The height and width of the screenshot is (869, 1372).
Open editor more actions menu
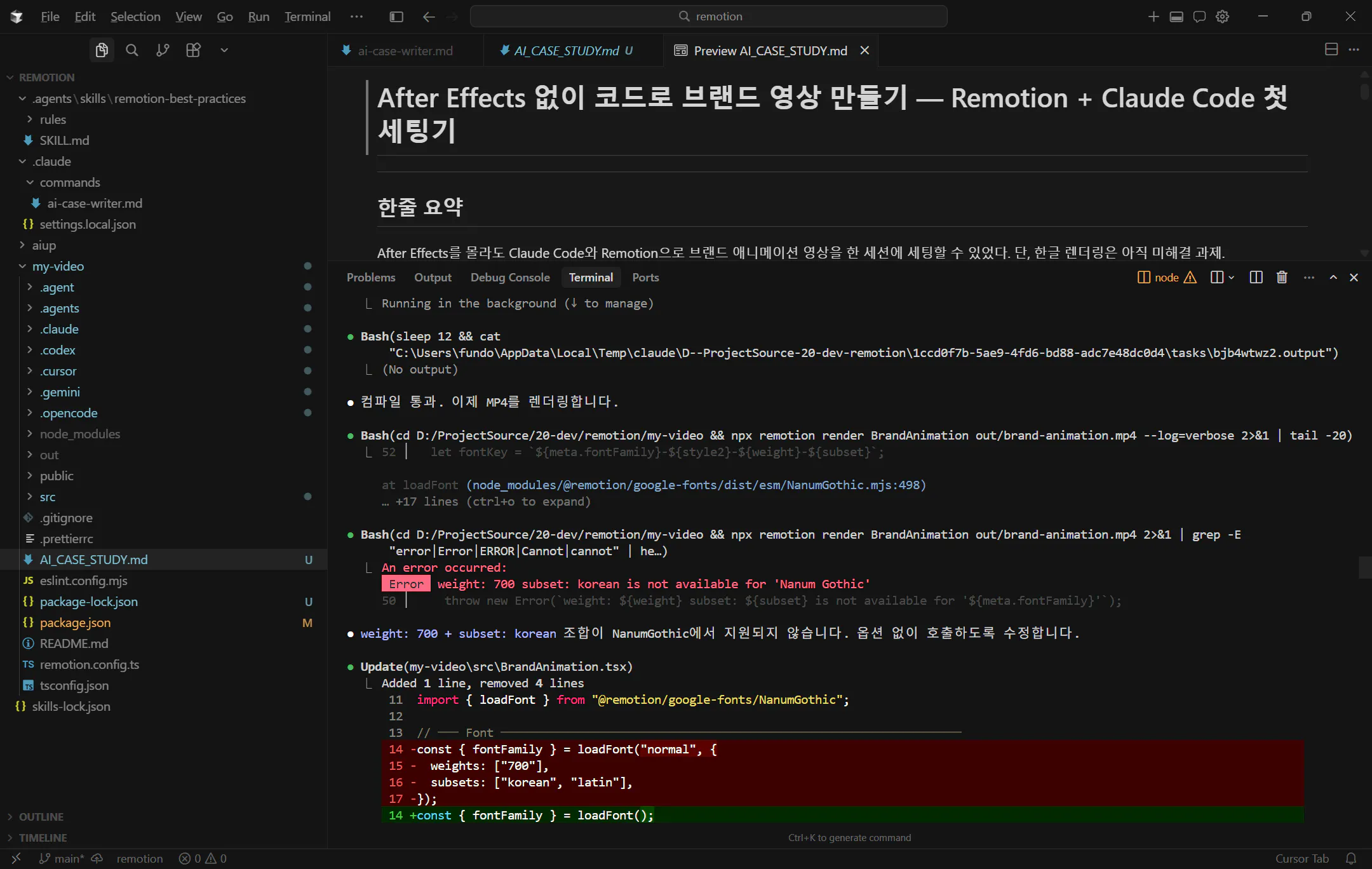pos(1354,50)
